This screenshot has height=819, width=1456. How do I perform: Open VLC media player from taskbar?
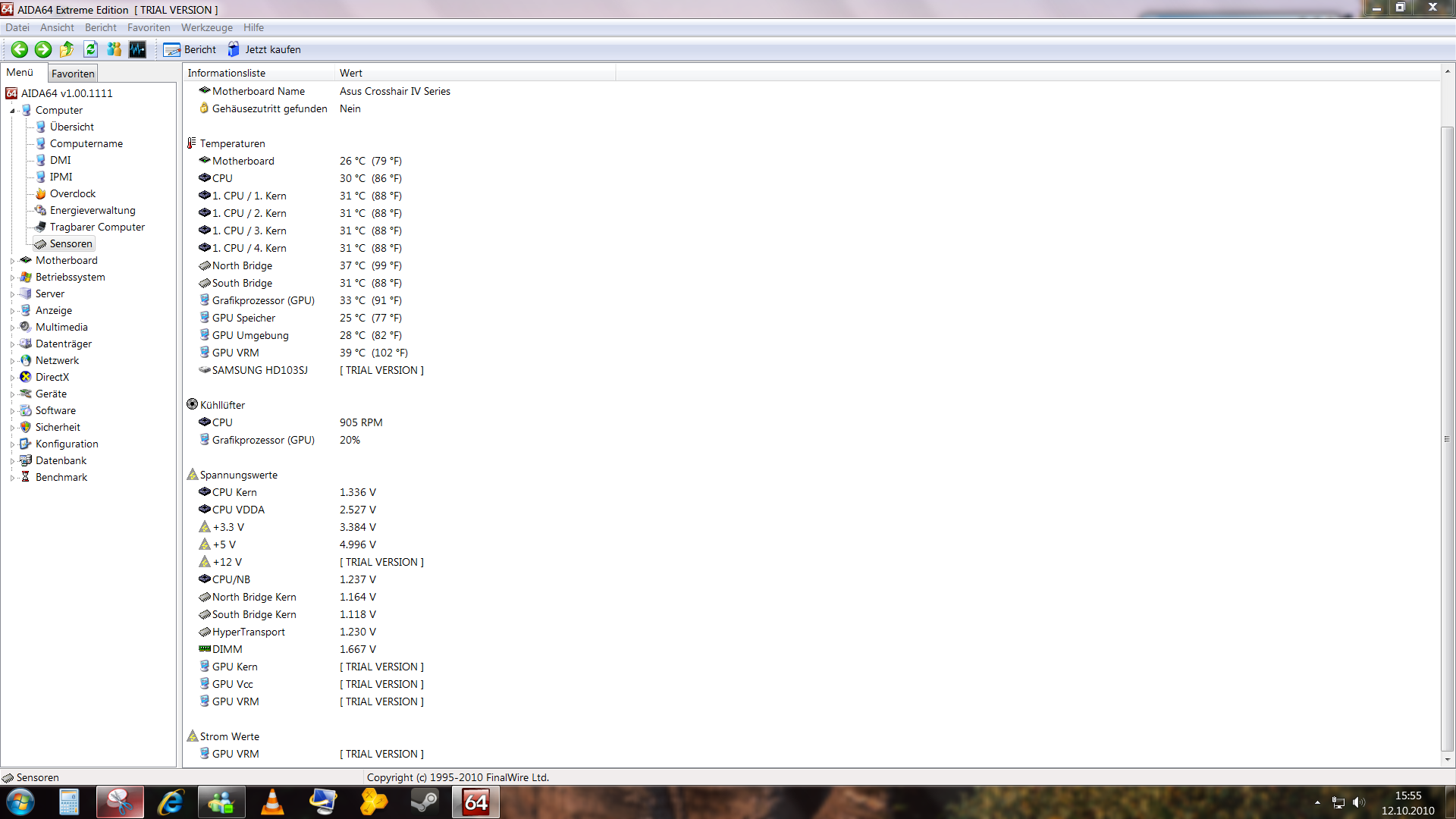tap(272, 802)
